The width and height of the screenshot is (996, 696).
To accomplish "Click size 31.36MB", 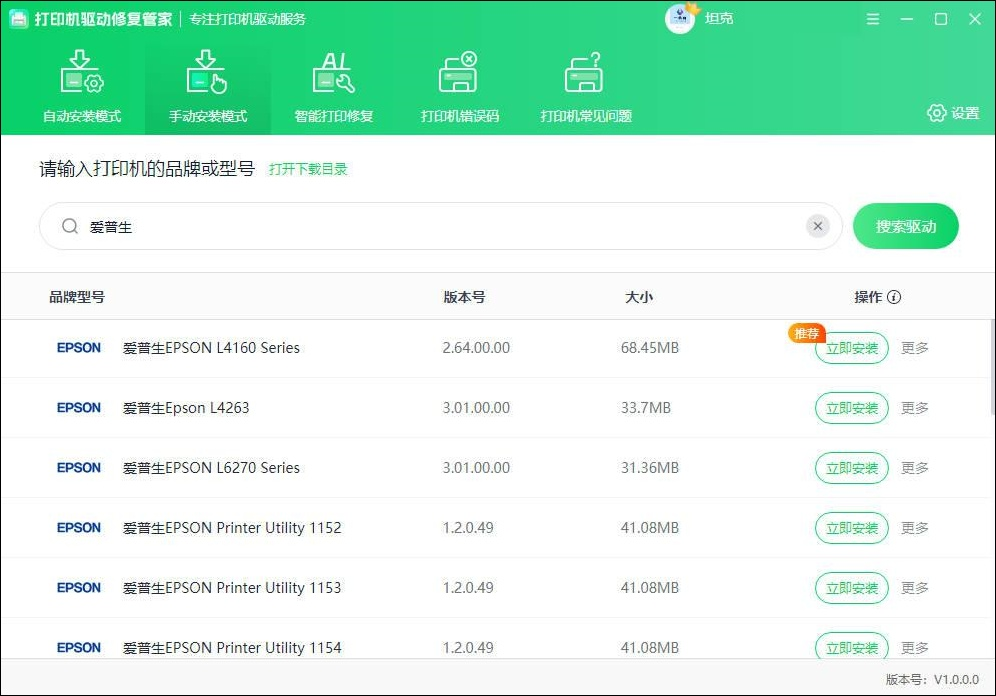I will (x=649, y=468).
